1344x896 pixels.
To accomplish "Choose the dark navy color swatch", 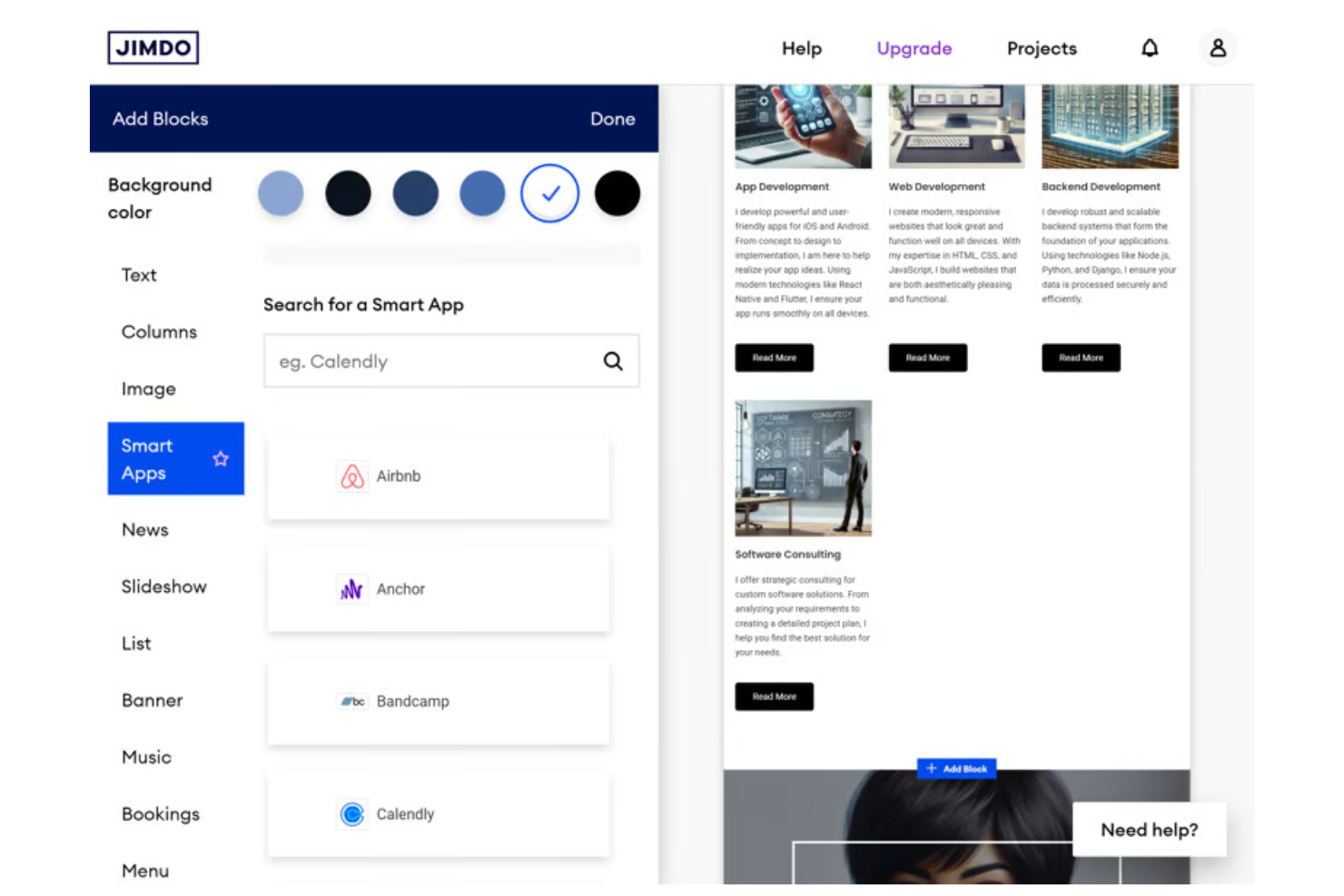I will point(415,193).
